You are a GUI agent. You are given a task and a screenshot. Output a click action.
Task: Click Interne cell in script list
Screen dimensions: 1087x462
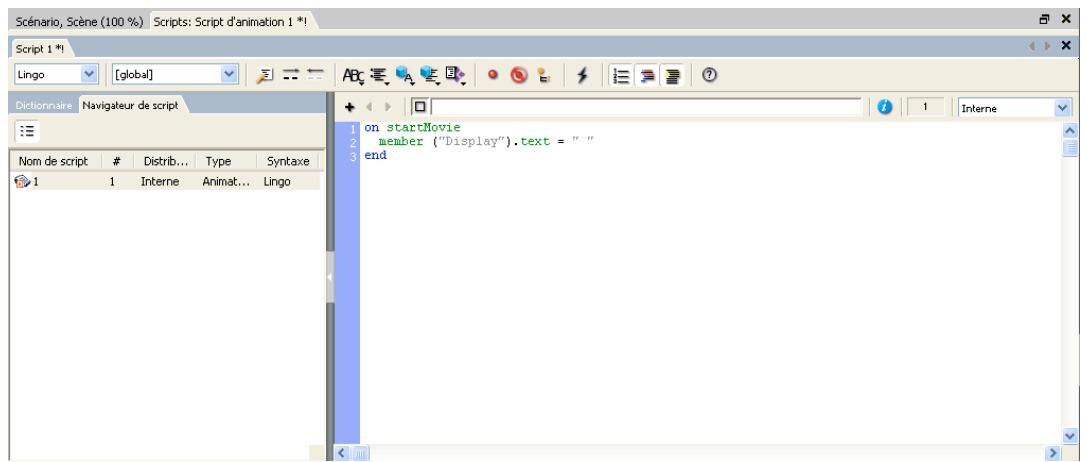pos(159,182)
